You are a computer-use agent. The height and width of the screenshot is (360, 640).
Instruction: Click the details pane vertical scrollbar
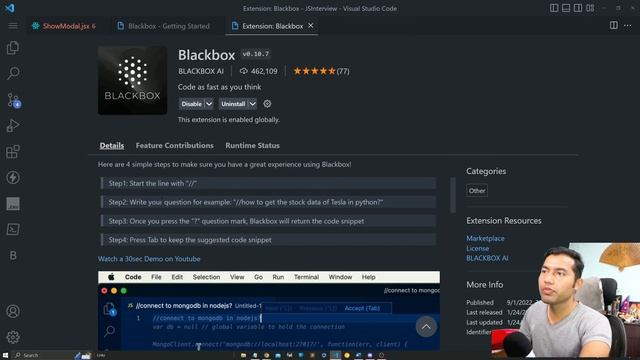tap(453, 195)
